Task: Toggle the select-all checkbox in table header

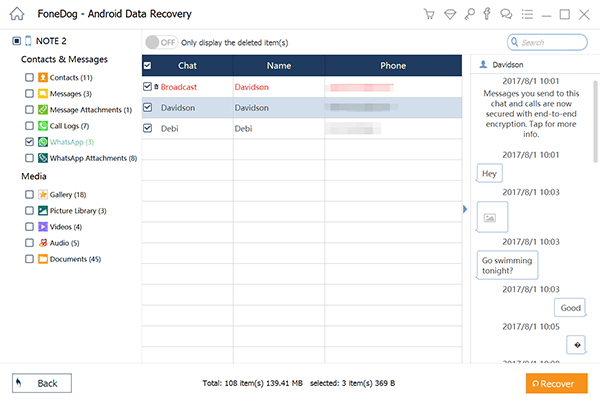Action: pyautogui.click(x=147, y=66)
